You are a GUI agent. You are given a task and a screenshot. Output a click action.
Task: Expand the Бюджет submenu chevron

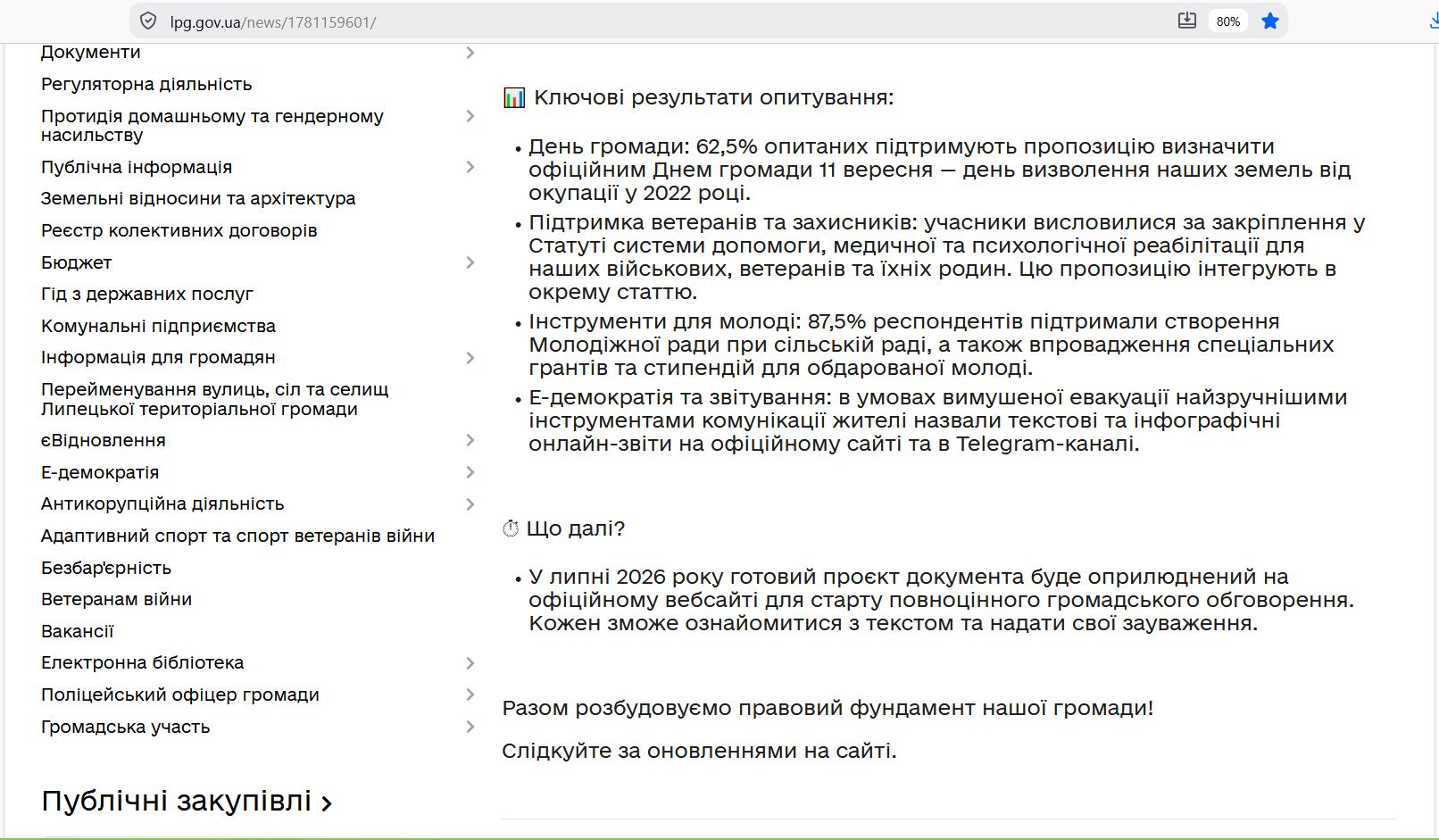pyautogui.click(x=470, y=262)
